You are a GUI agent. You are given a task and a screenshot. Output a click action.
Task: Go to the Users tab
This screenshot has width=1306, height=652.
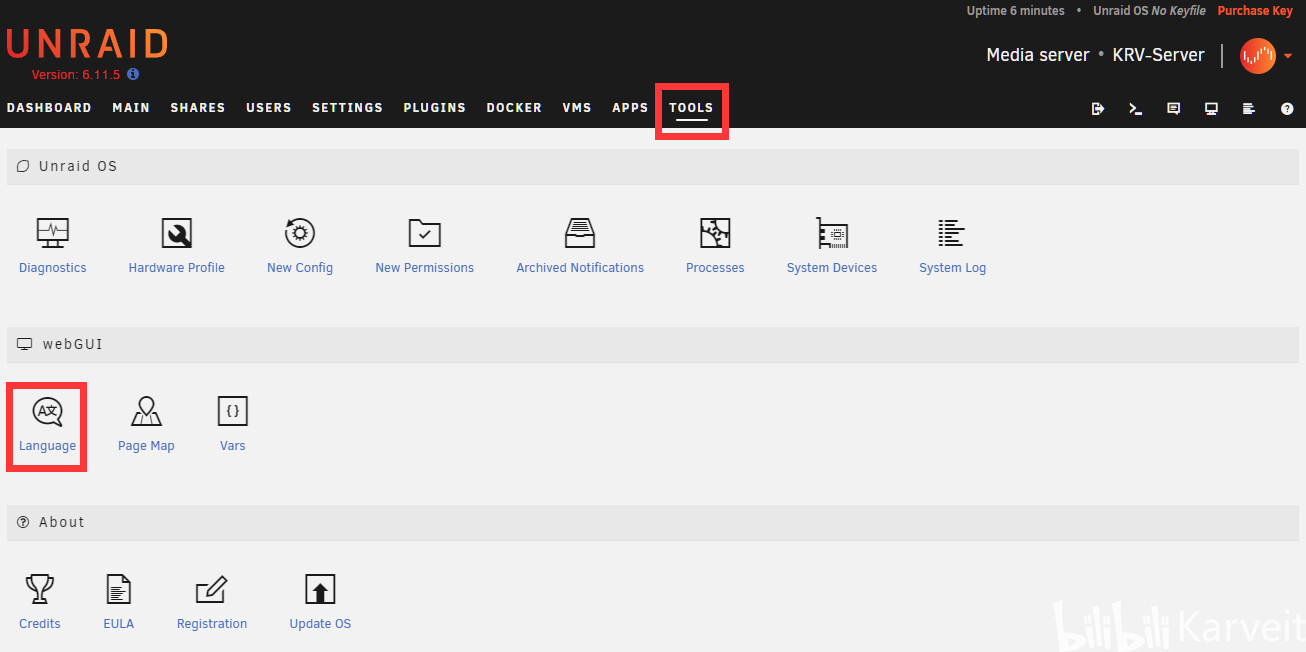coord(269,108)
